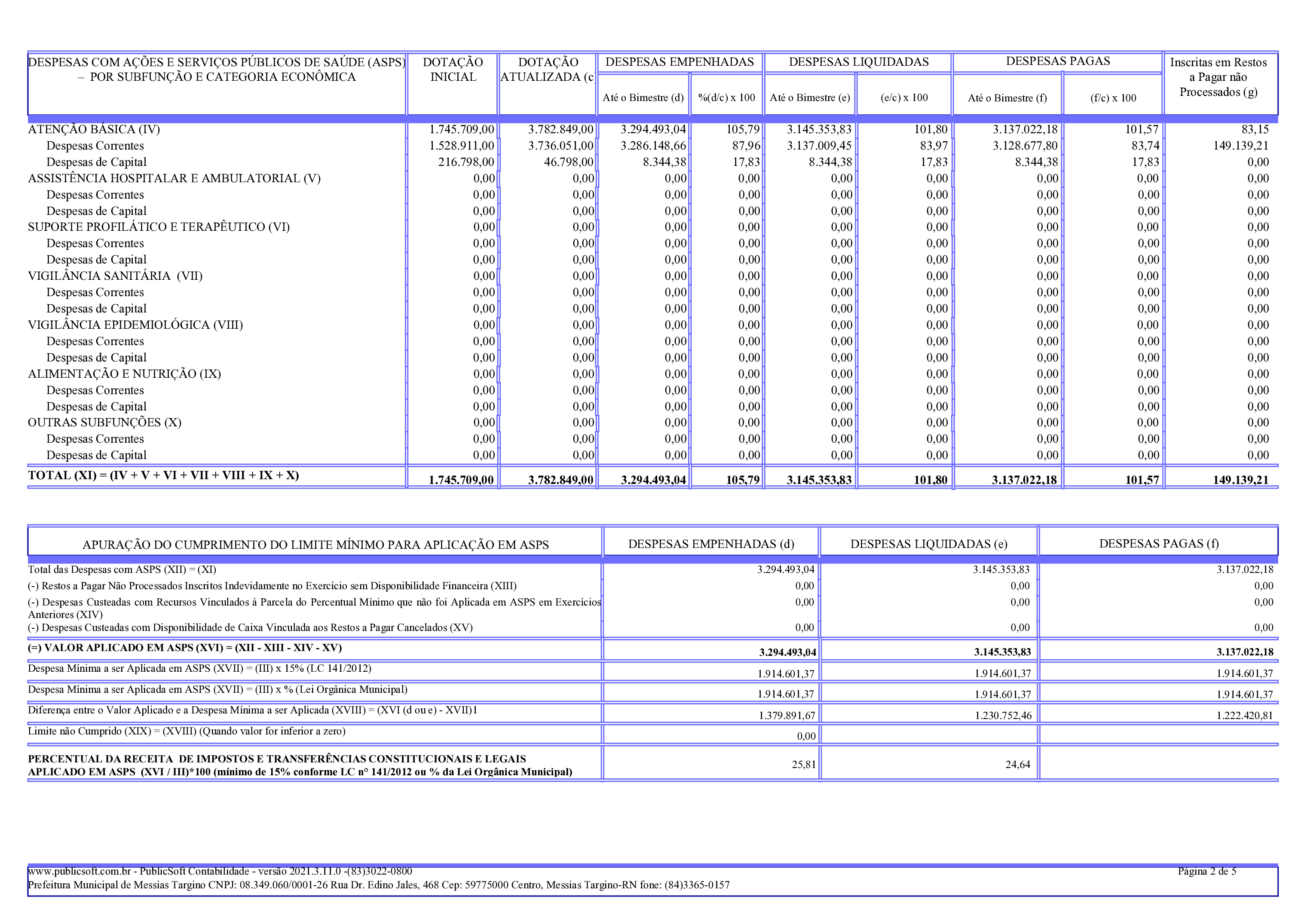Click the Página 2 de 5 indicator

(x=1206, y=871)
